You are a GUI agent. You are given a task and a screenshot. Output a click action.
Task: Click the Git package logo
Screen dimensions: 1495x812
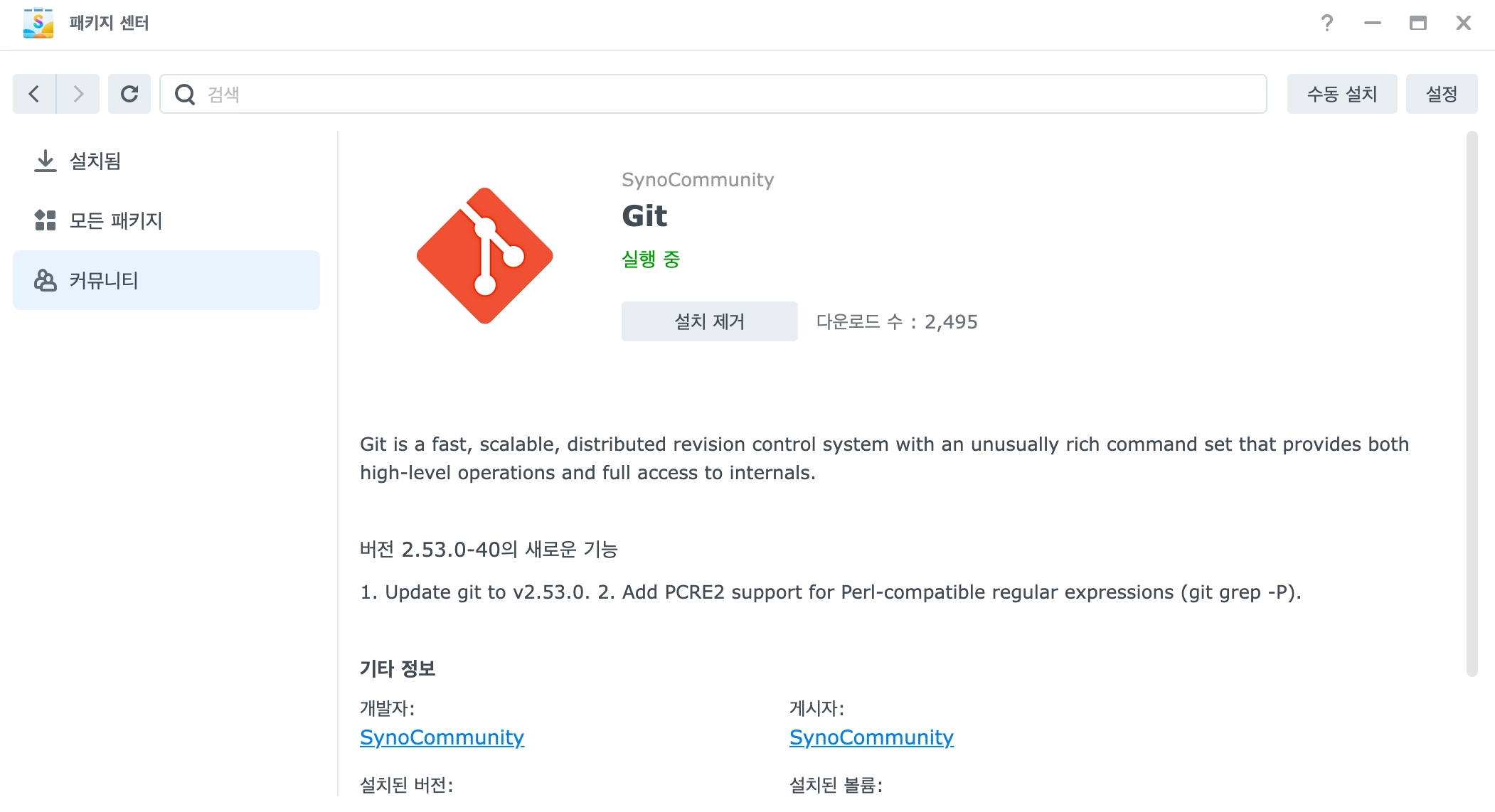485,256
